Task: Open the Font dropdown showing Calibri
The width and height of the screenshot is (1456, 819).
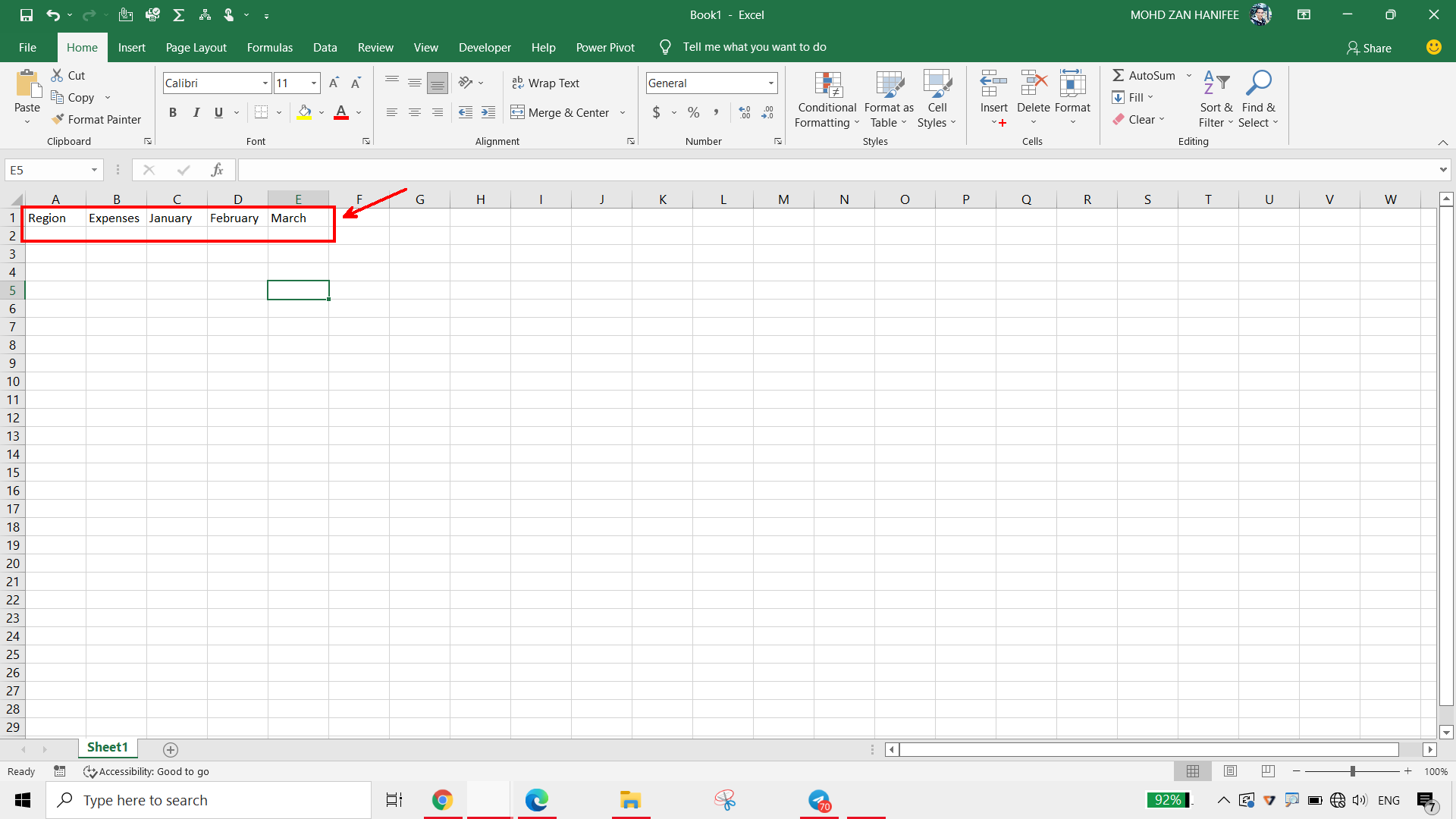Action: 265,83
